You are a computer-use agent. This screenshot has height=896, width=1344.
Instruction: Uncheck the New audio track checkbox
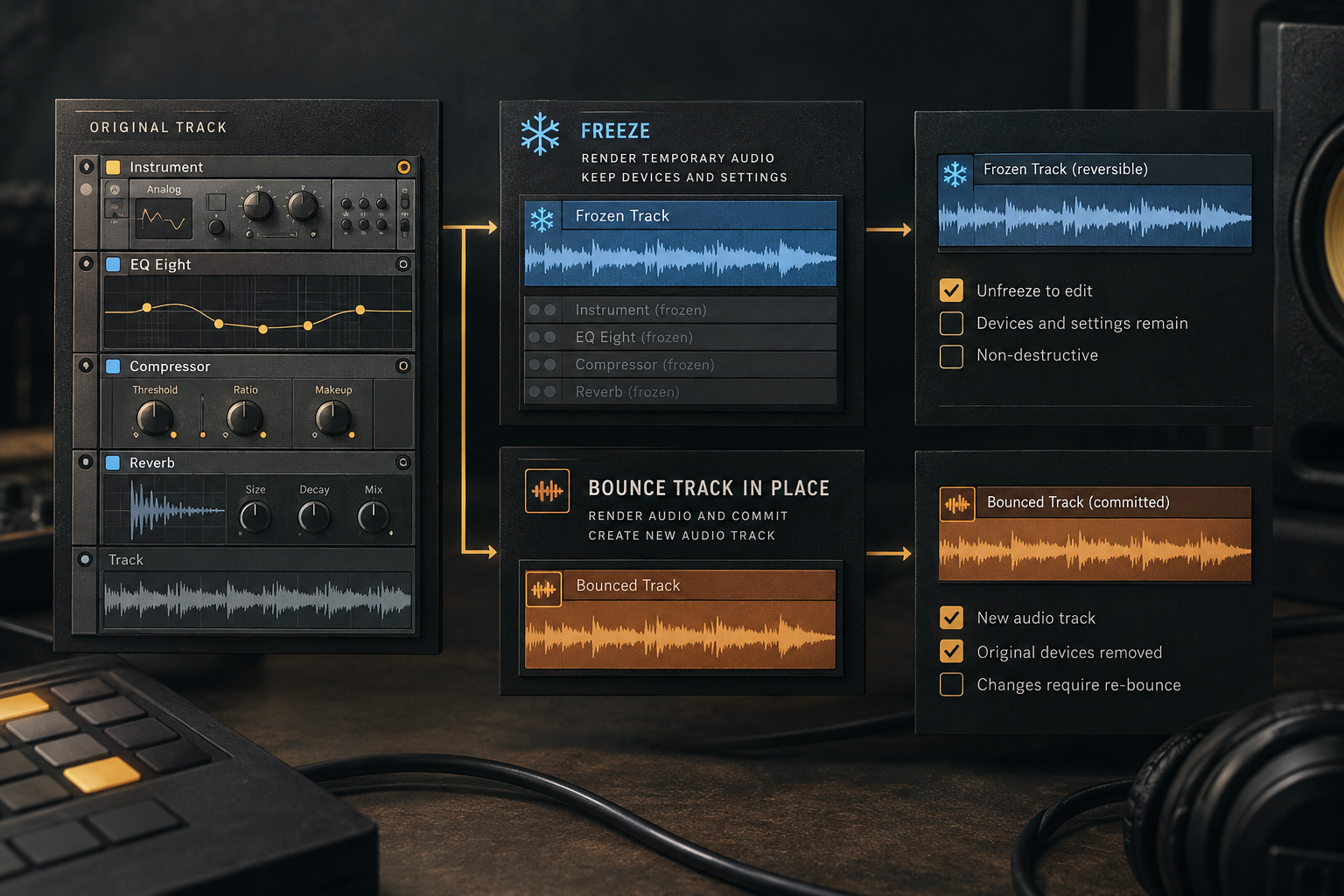951,618
